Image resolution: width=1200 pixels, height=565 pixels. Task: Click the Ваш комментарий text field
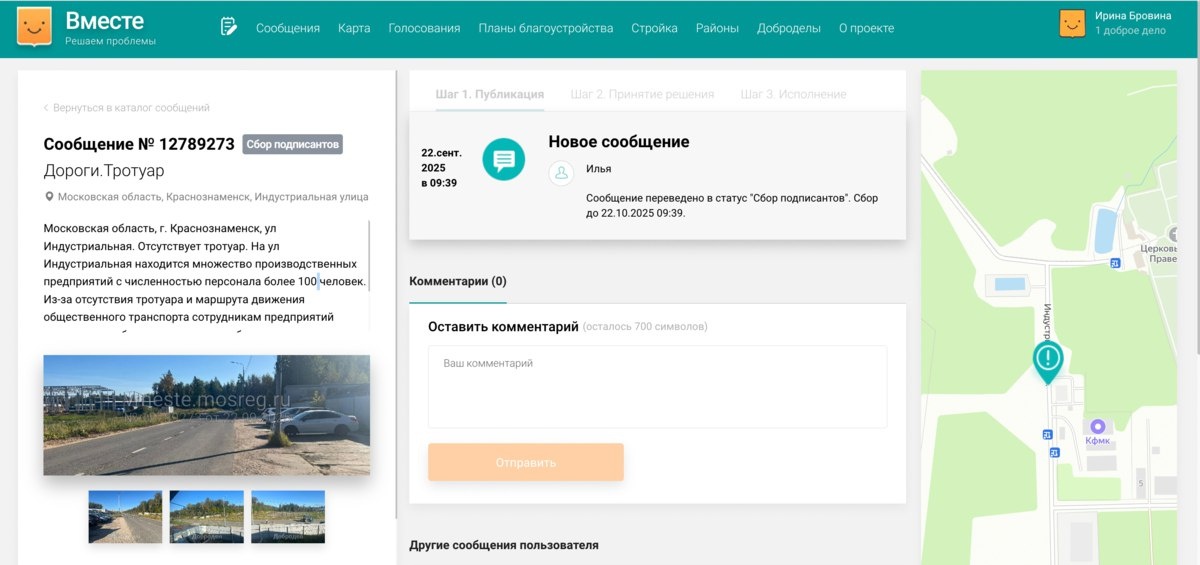[x=657, y=387]
